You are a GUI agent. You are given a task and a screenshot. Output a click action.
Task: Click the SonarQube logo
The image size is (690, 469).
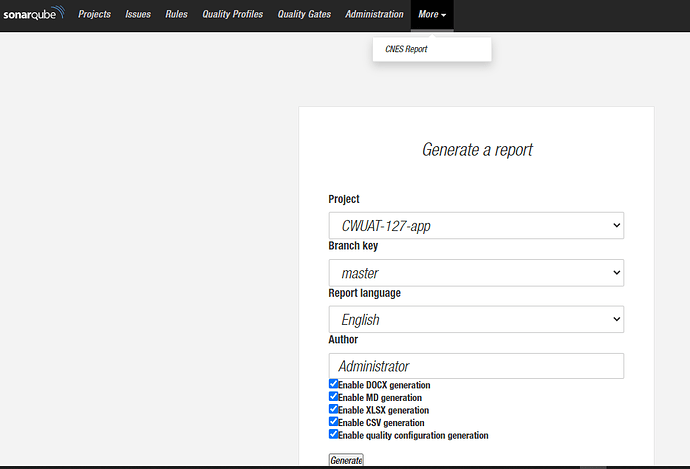pos(34,14)
